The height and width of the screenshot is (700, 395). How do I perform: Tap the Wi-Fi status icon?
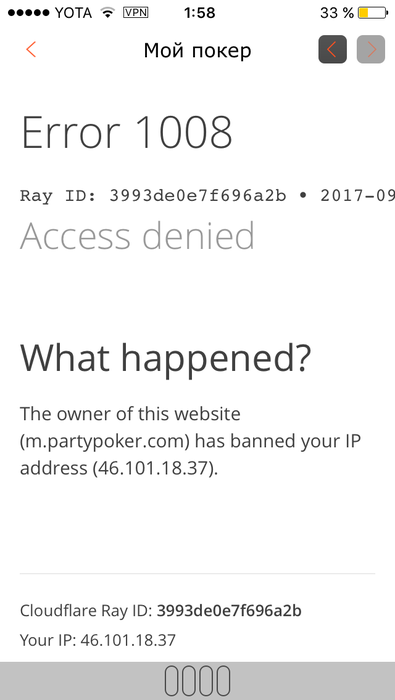coord(108,13)
